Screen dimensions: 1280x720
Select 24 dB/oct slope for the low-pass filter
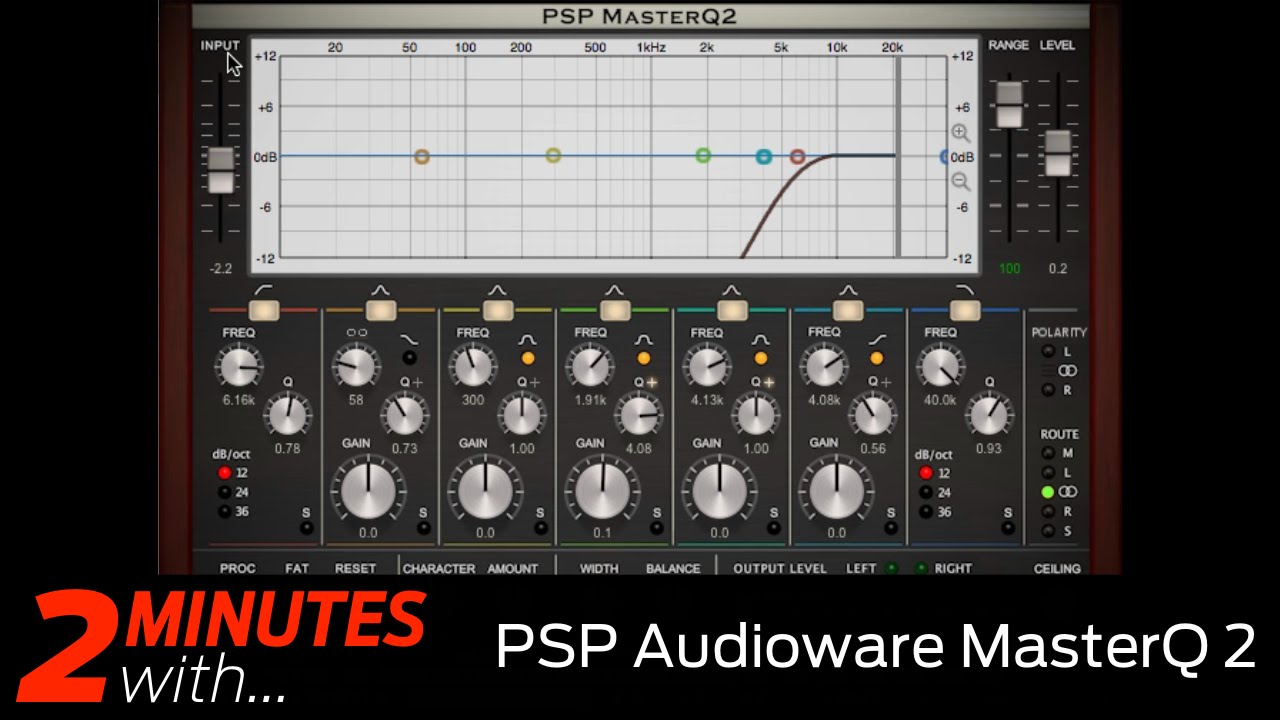(x=926, y=492)
